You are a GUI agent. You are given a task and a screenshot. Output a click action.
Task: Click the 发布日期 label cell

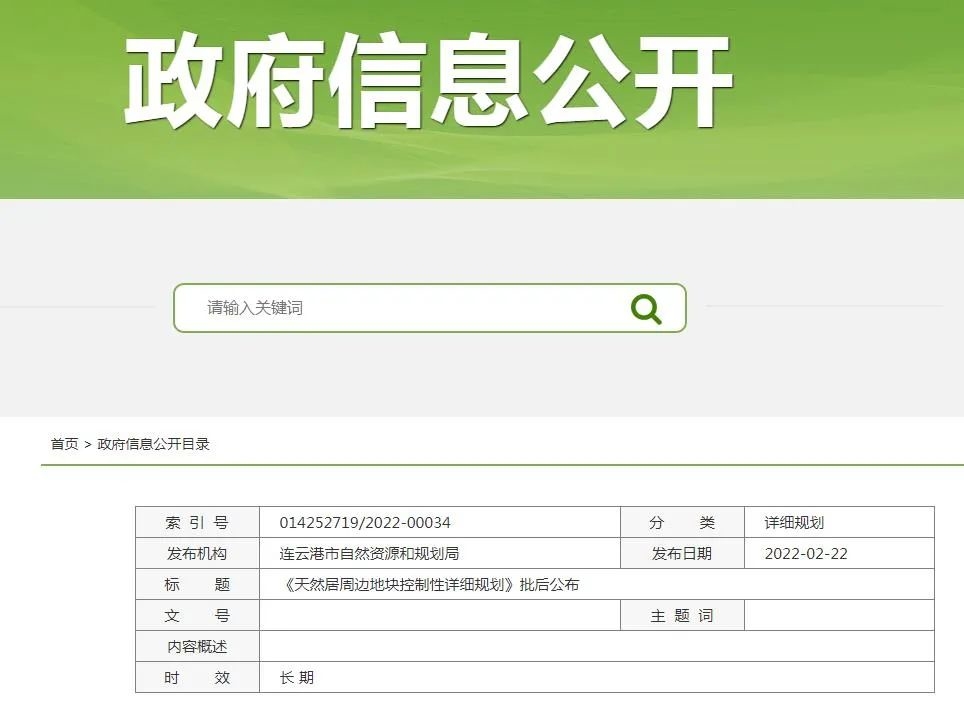(682, 554)
